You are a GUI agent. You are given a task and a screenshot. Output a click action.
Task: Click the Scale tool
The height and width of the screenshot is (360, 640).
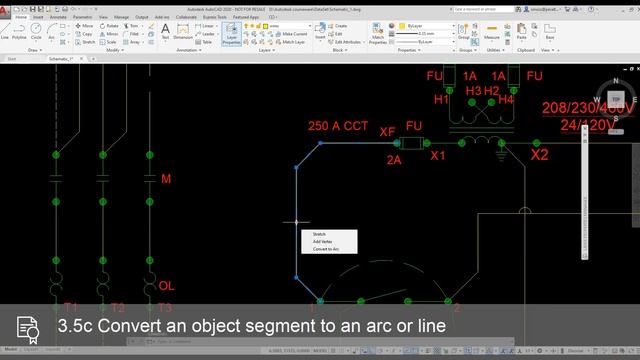108,42
